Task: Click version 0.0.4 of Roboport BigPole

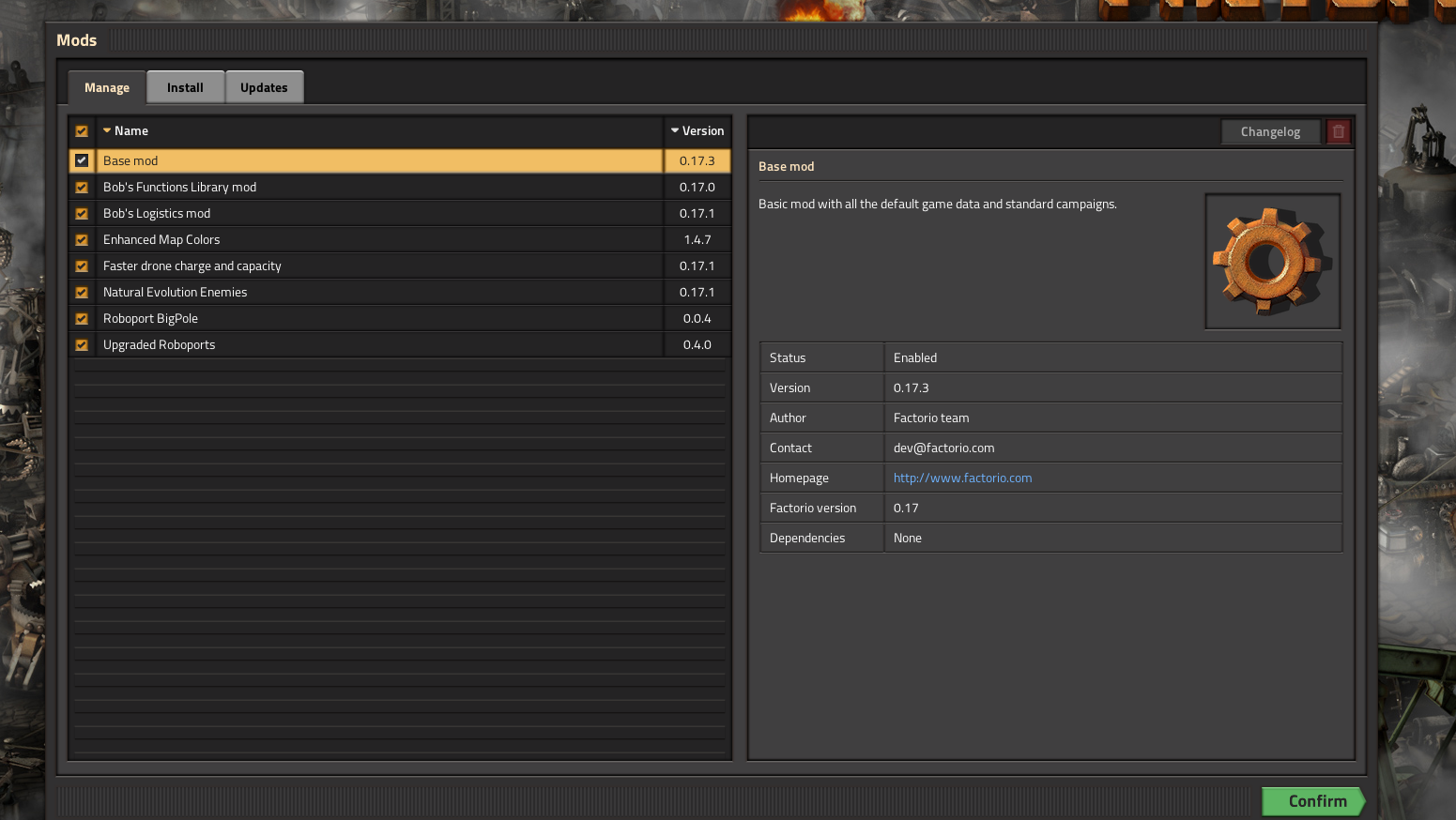Action: [697, 318]
